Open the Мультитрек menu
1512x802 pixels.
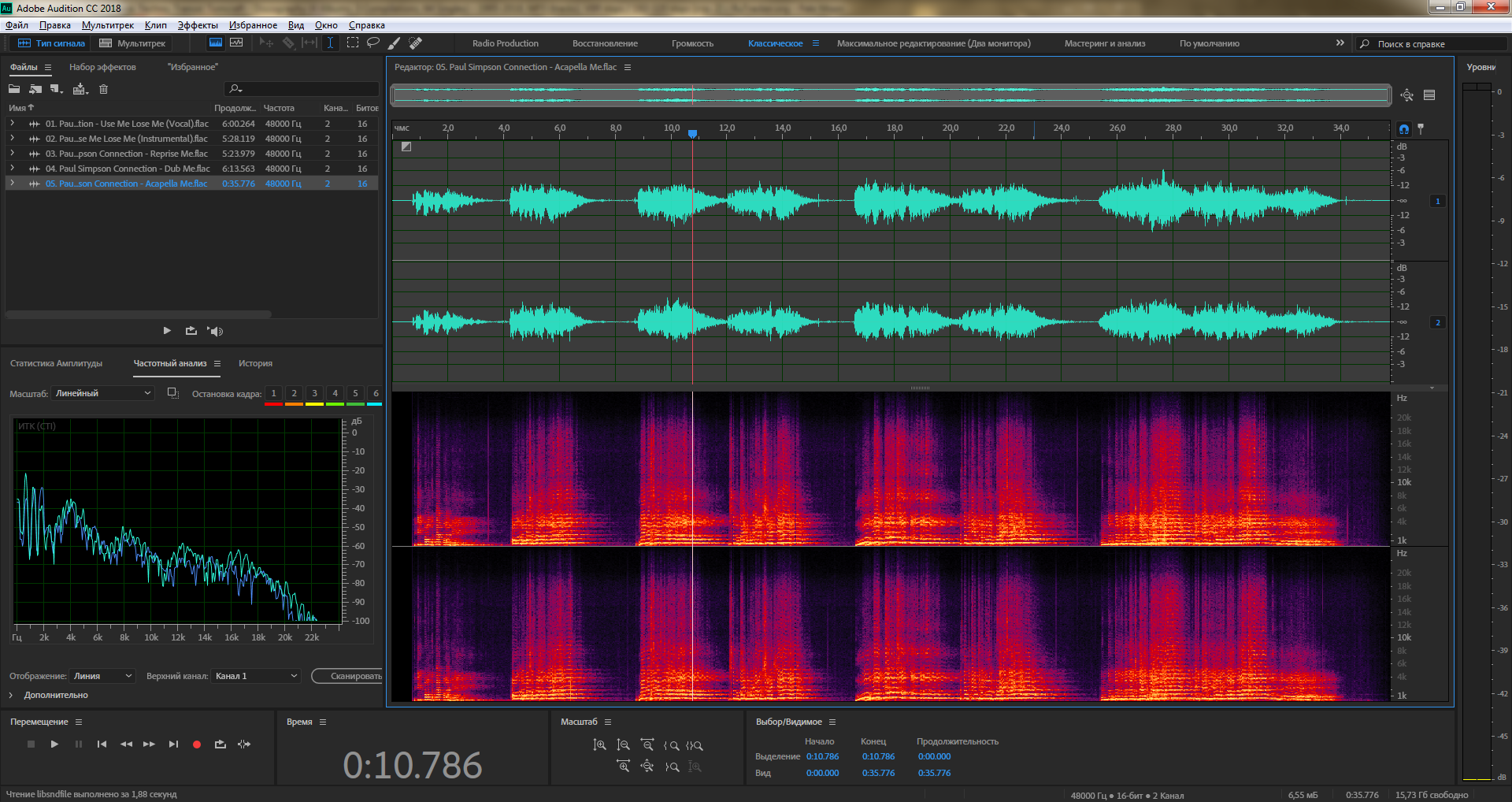(108, 25)
